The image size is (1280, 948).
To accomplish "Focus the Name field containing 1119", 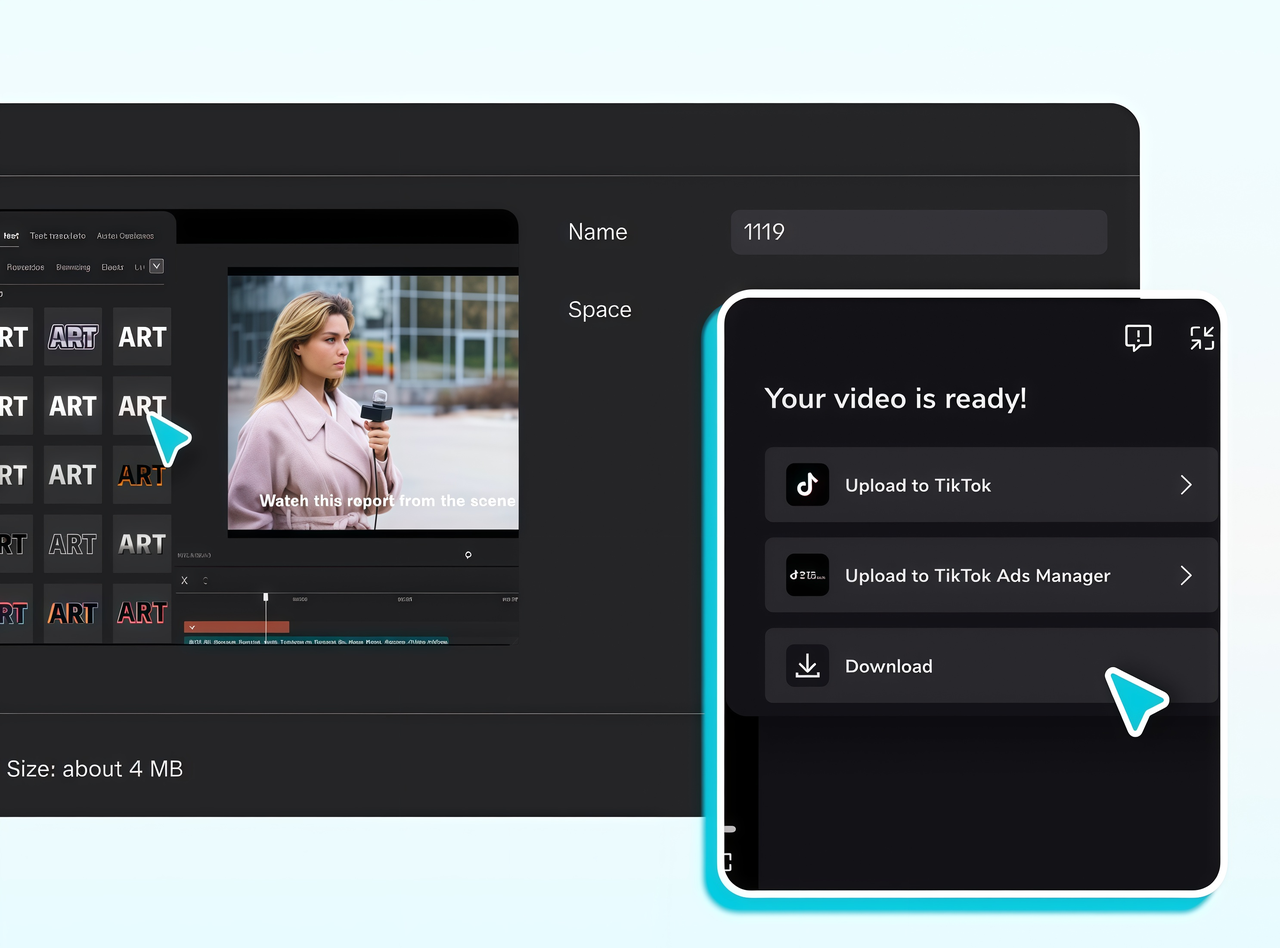I will point(919,232).
